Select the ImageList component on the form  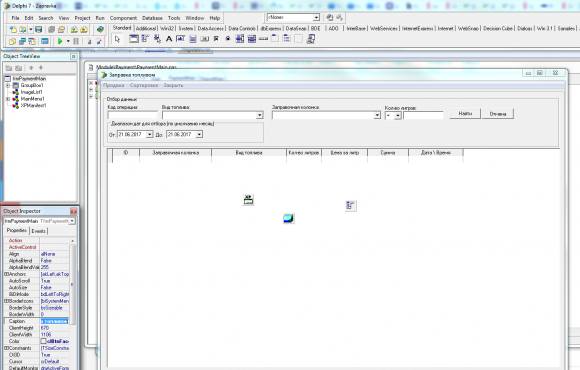[x=289, y=219]
